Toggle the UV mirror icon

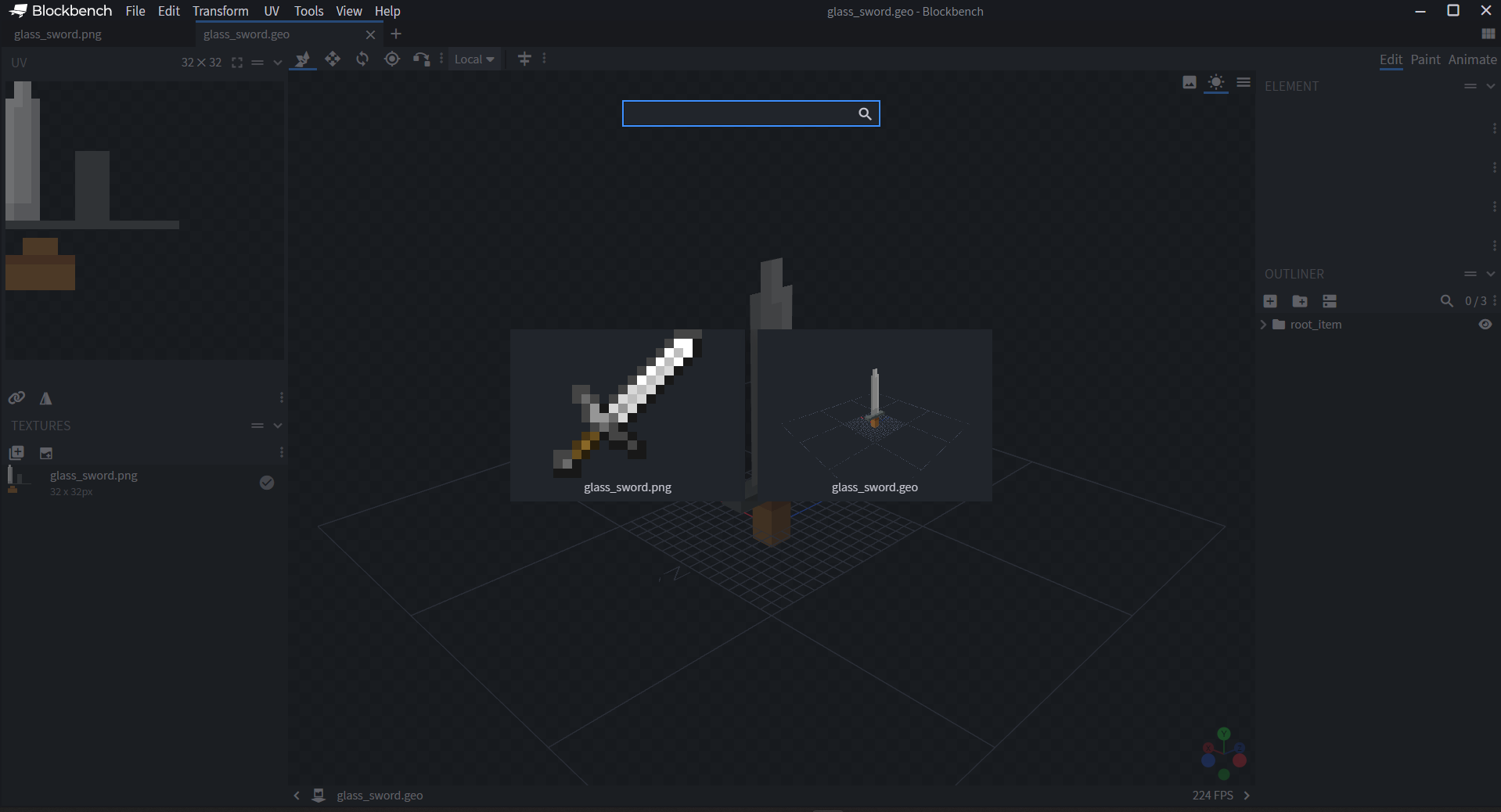46,399
